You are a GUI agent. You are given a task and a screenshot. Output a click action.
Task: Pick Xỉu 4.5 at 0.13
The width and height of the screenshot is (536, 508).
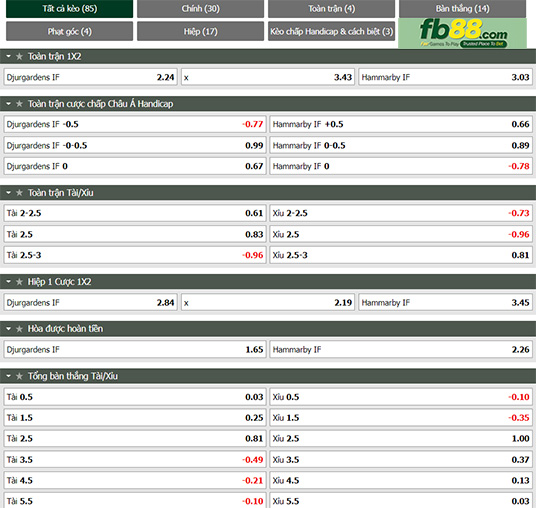(x=401, y=480)
